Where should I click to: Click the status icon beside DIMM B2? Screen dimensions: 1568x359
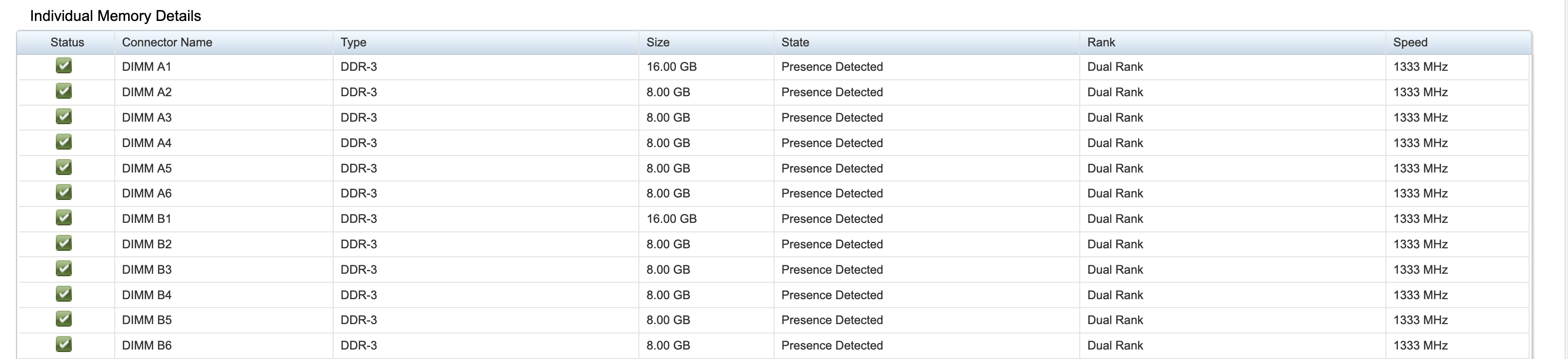pos(64,243)
